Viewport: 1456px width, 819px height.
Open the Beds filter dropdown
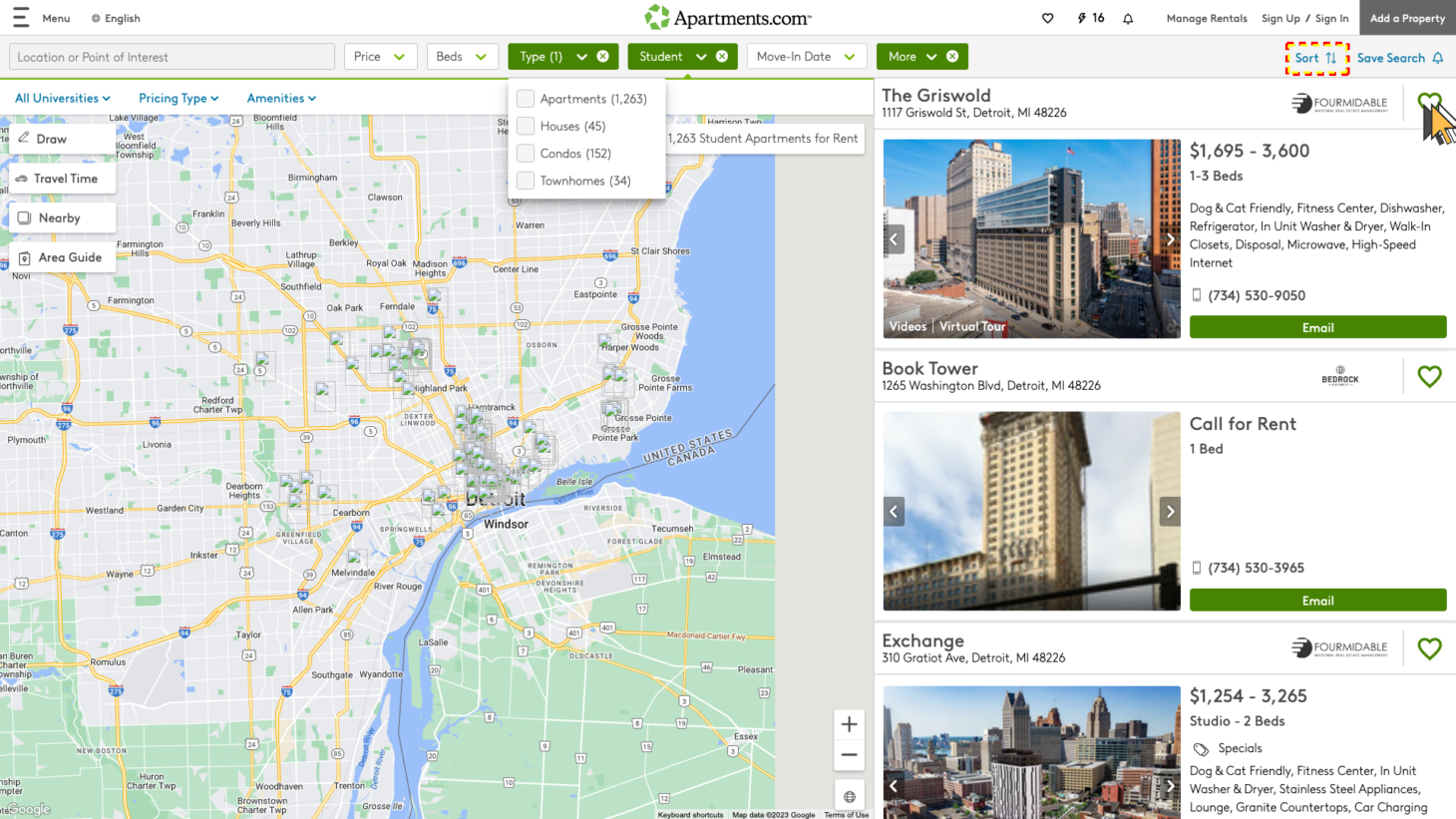[462, 57]
